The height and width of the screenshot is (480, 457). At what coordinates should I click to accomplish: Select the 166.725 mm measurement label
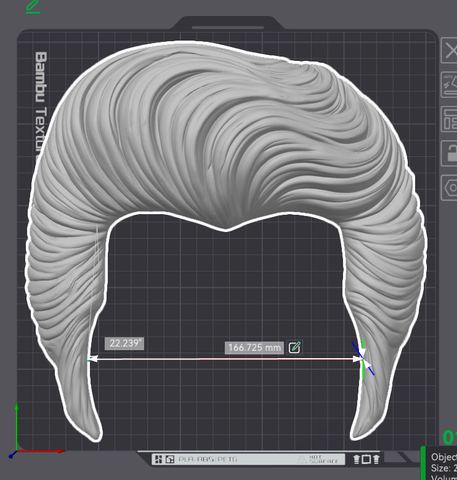(x=254, y=348)
